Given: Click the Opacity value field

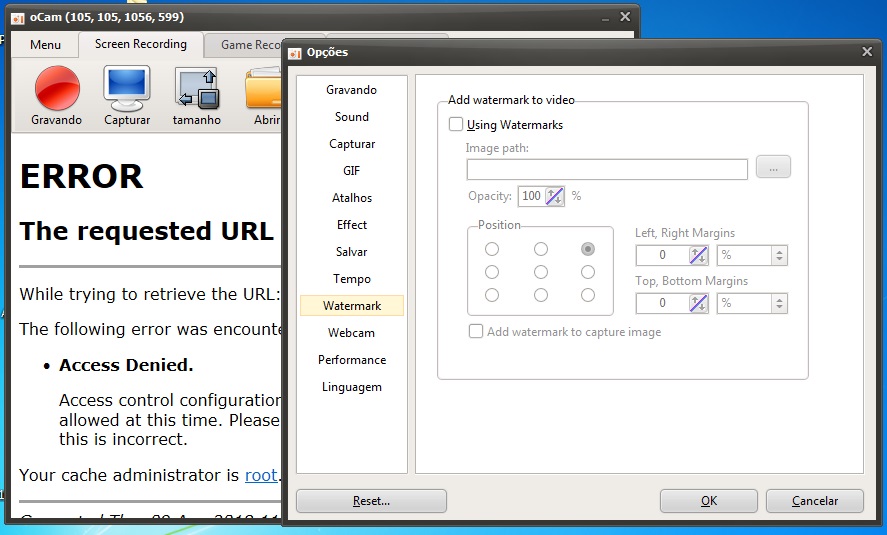Looking at the screenshot, I should 531,196.
